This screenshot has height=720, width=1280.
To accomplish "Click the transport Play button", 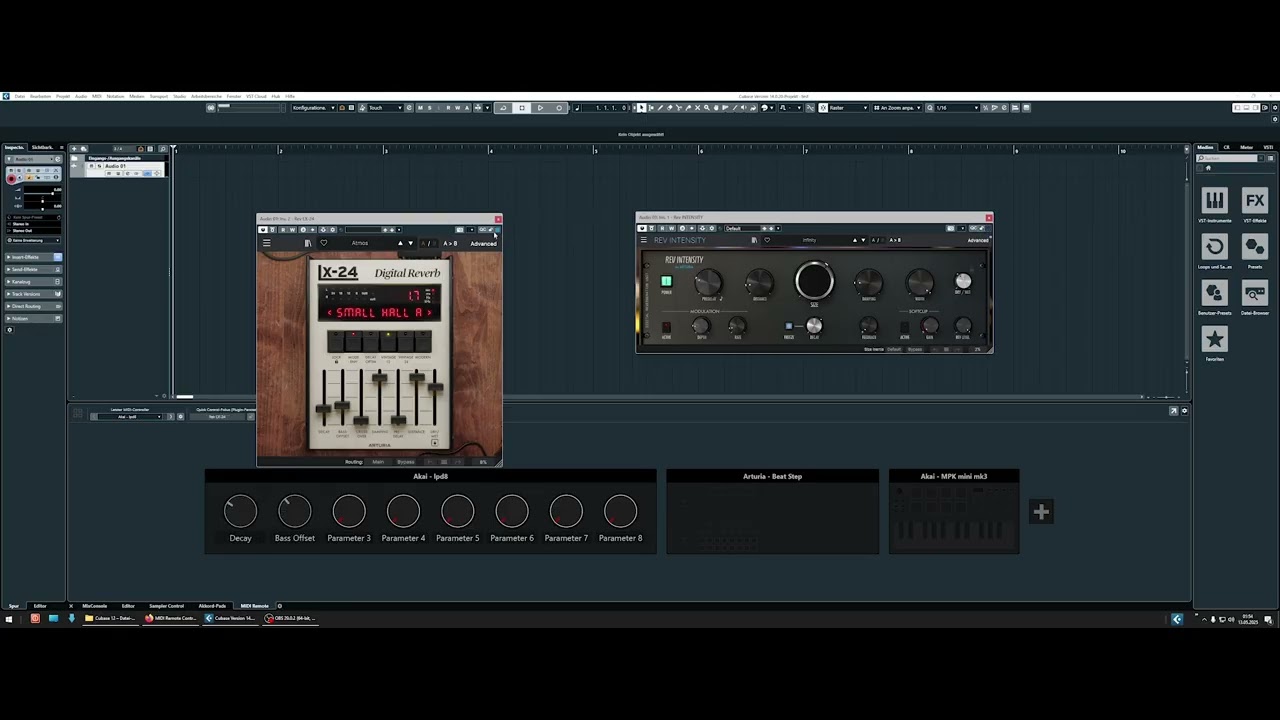I will 540,107.
